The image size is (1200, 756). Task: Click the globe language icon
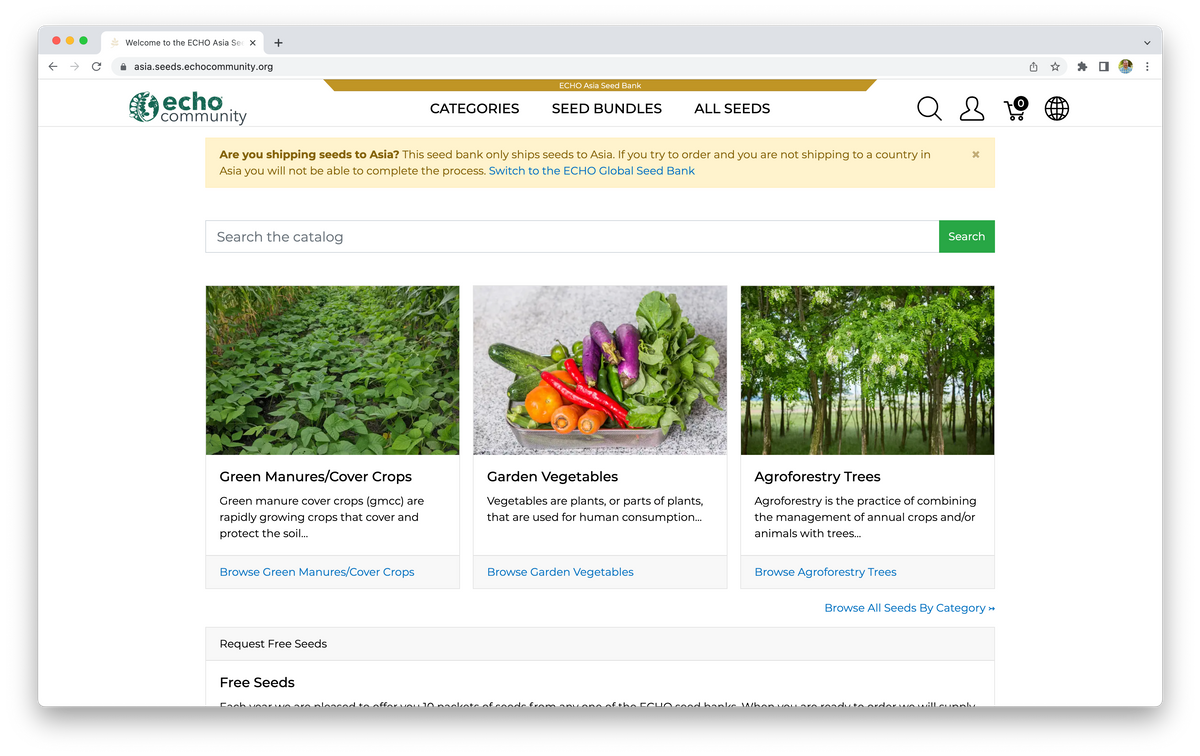pos(1057,109)
